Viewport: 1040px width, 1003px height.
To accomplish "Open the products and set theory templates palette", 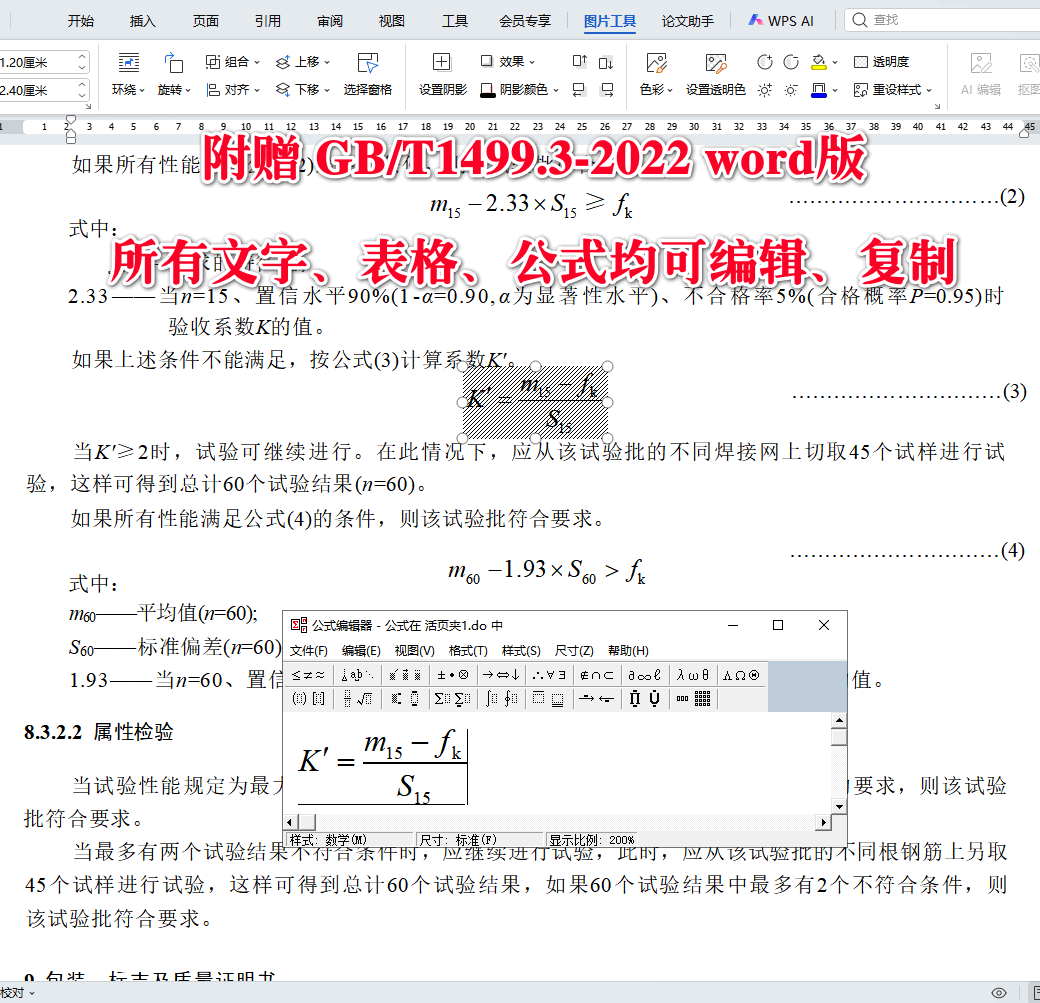I will (645, 699).
